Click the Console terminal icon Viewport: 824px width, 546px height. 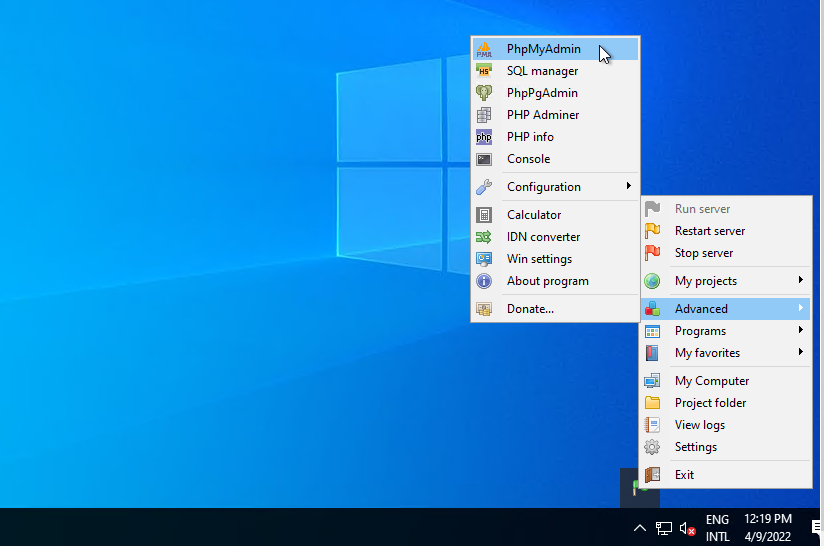484,159
